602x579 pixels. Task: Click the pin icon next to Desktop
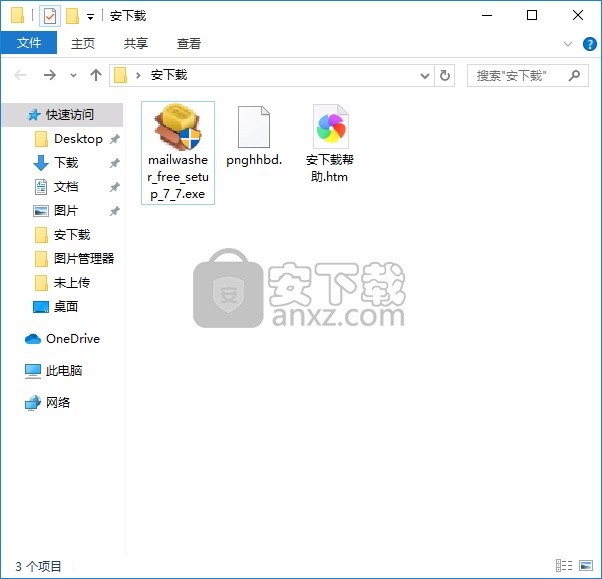click(x=115, y=139)
